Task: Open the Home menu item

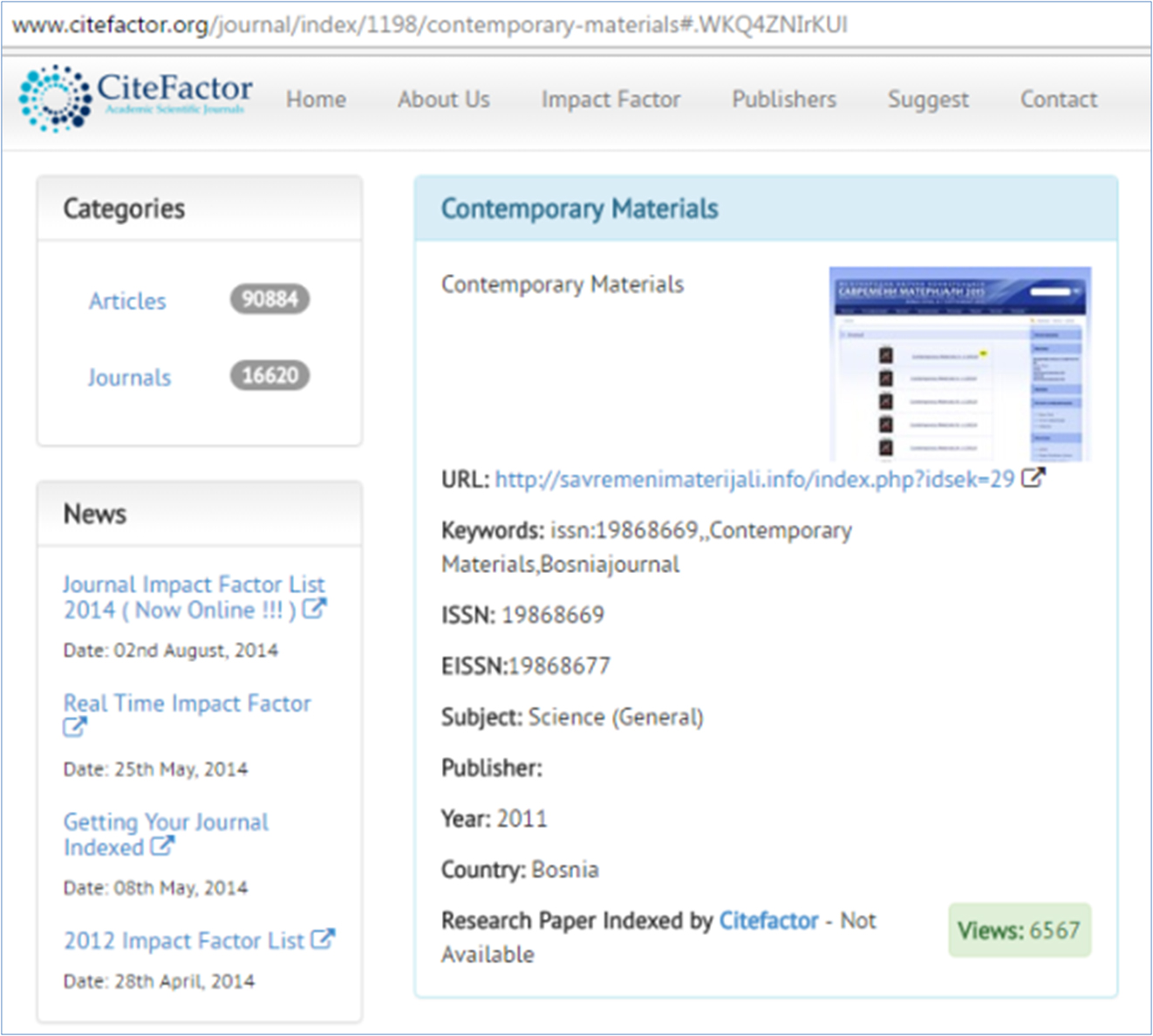Action: coord(316,99)
